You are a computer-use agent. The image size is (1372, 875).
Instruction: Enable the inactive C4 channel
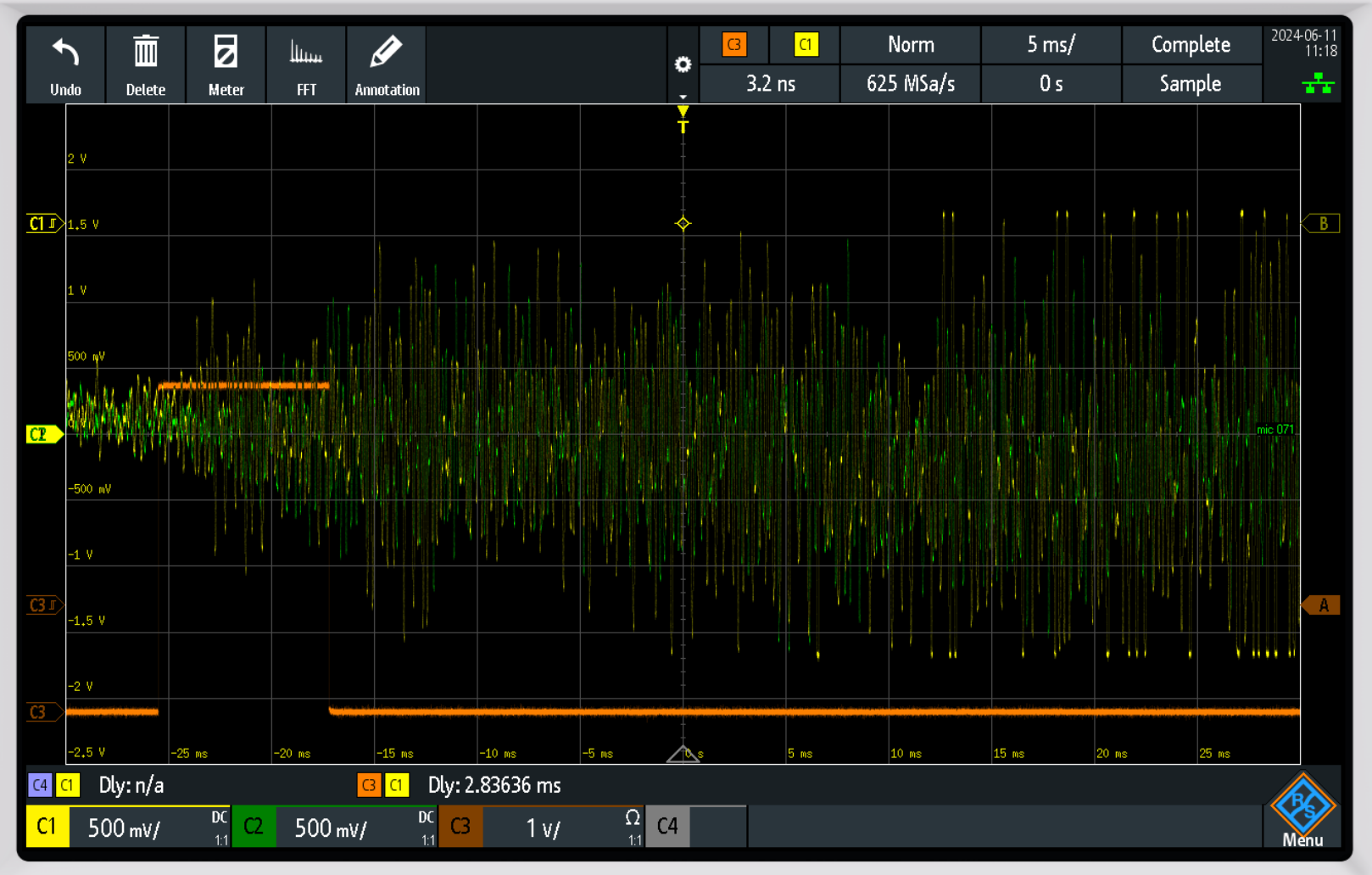(667, 827)
